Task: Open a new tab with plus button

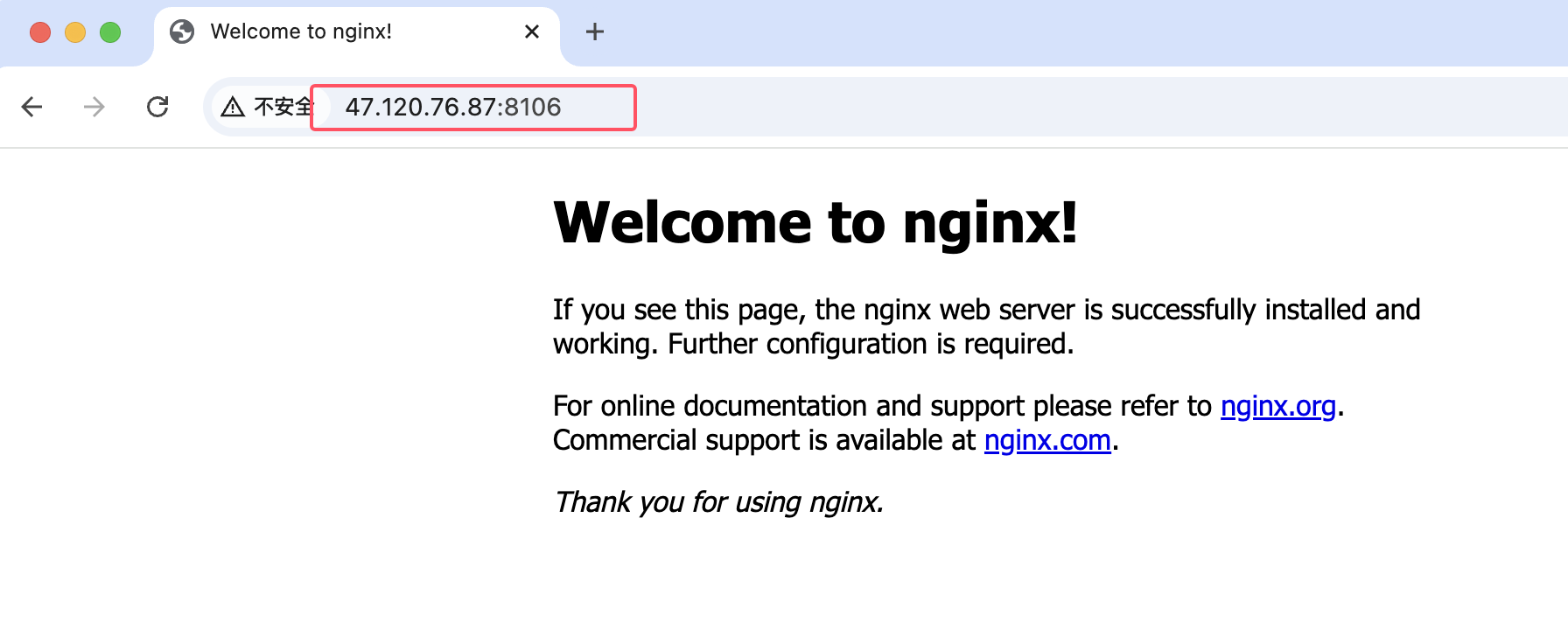Action: [595, 31]
